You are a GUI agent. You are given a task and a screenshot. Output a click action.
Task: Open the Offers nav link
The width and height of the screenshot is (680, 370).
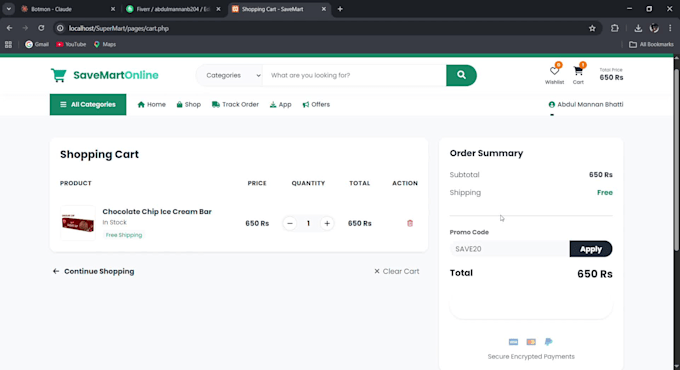pyautogui.click(x=316, y=105)
